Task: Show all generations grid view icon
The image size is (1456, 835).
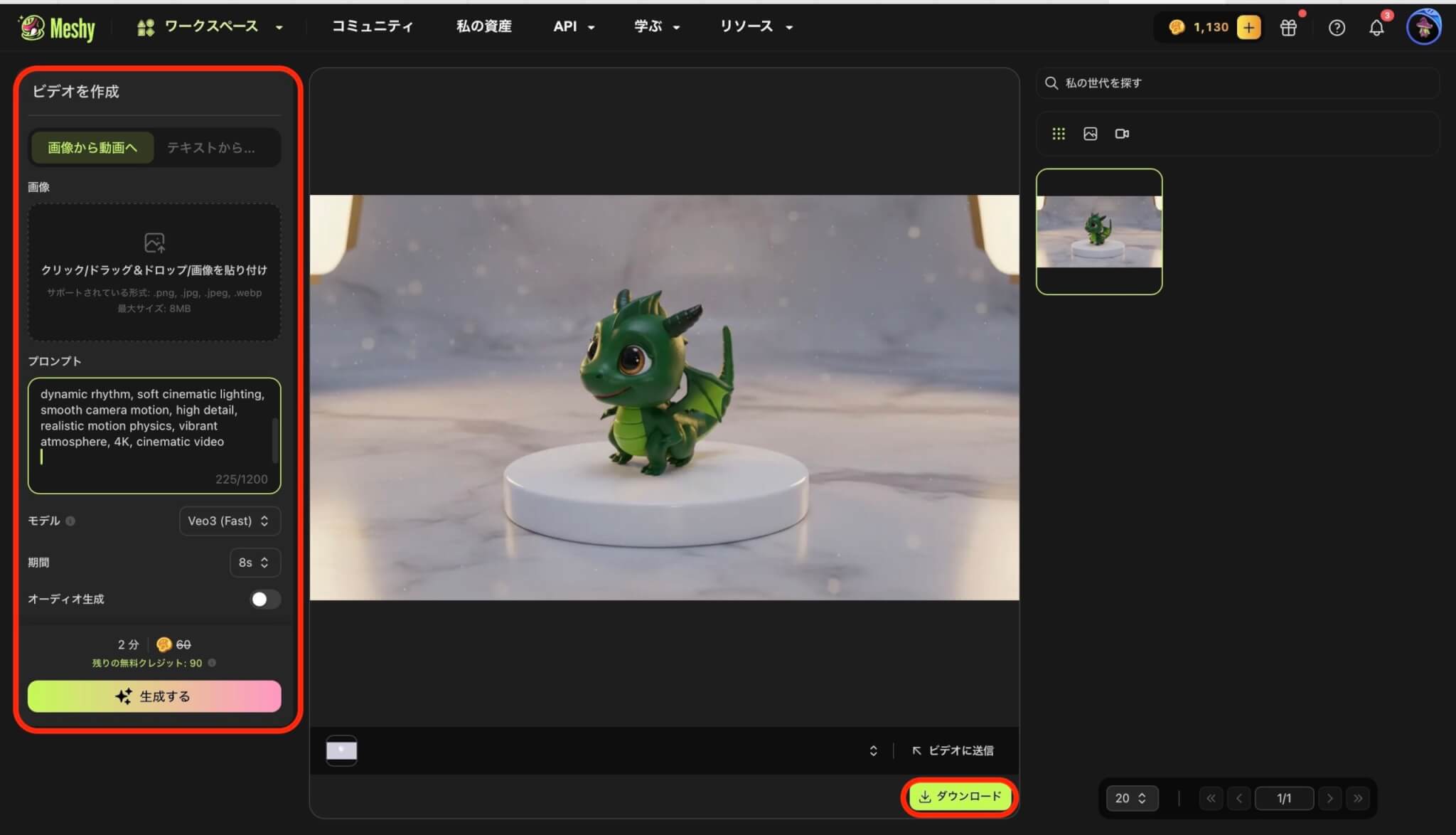Action: (x=1059, y=134)
